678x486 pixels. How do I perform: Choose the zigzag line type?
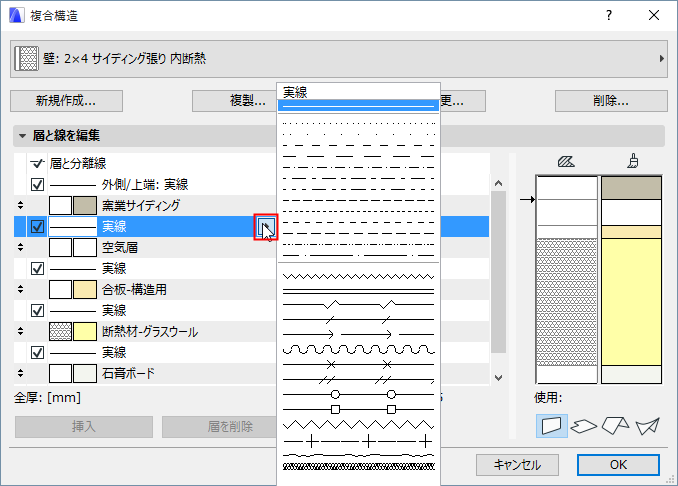click(x=358, y=276)
